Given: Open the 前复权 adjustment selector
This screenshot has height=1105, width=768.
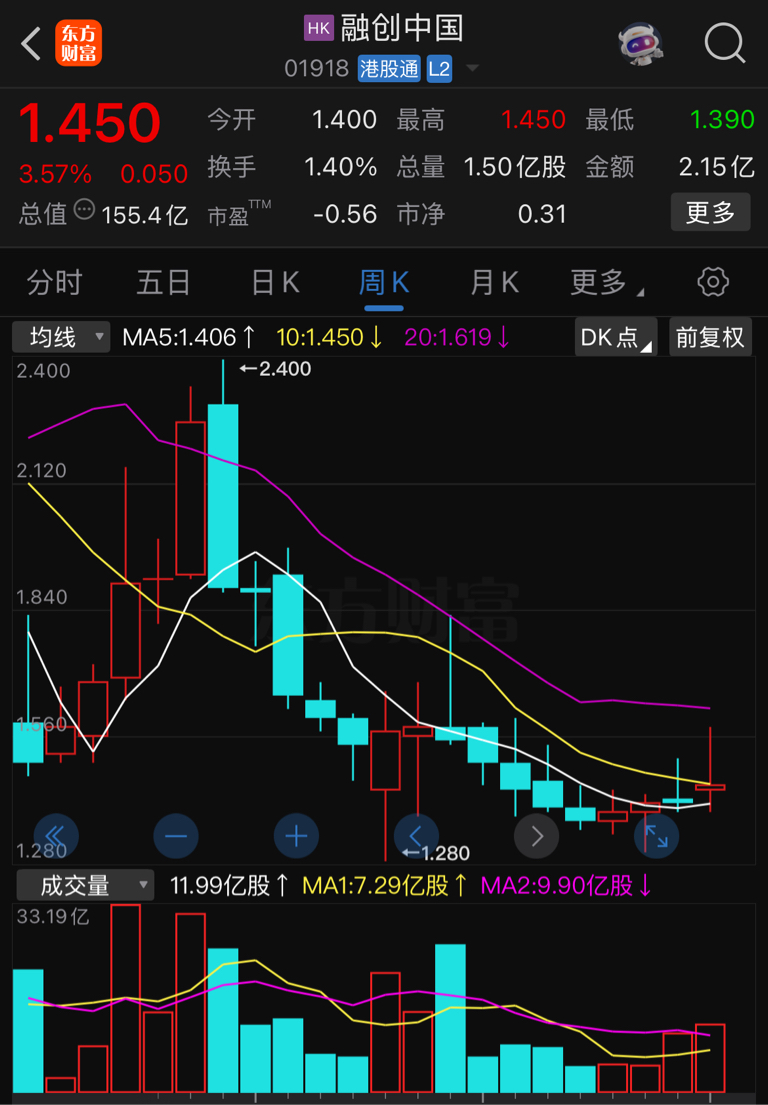Looking at the screenshot, I should [x=710, y=337].
